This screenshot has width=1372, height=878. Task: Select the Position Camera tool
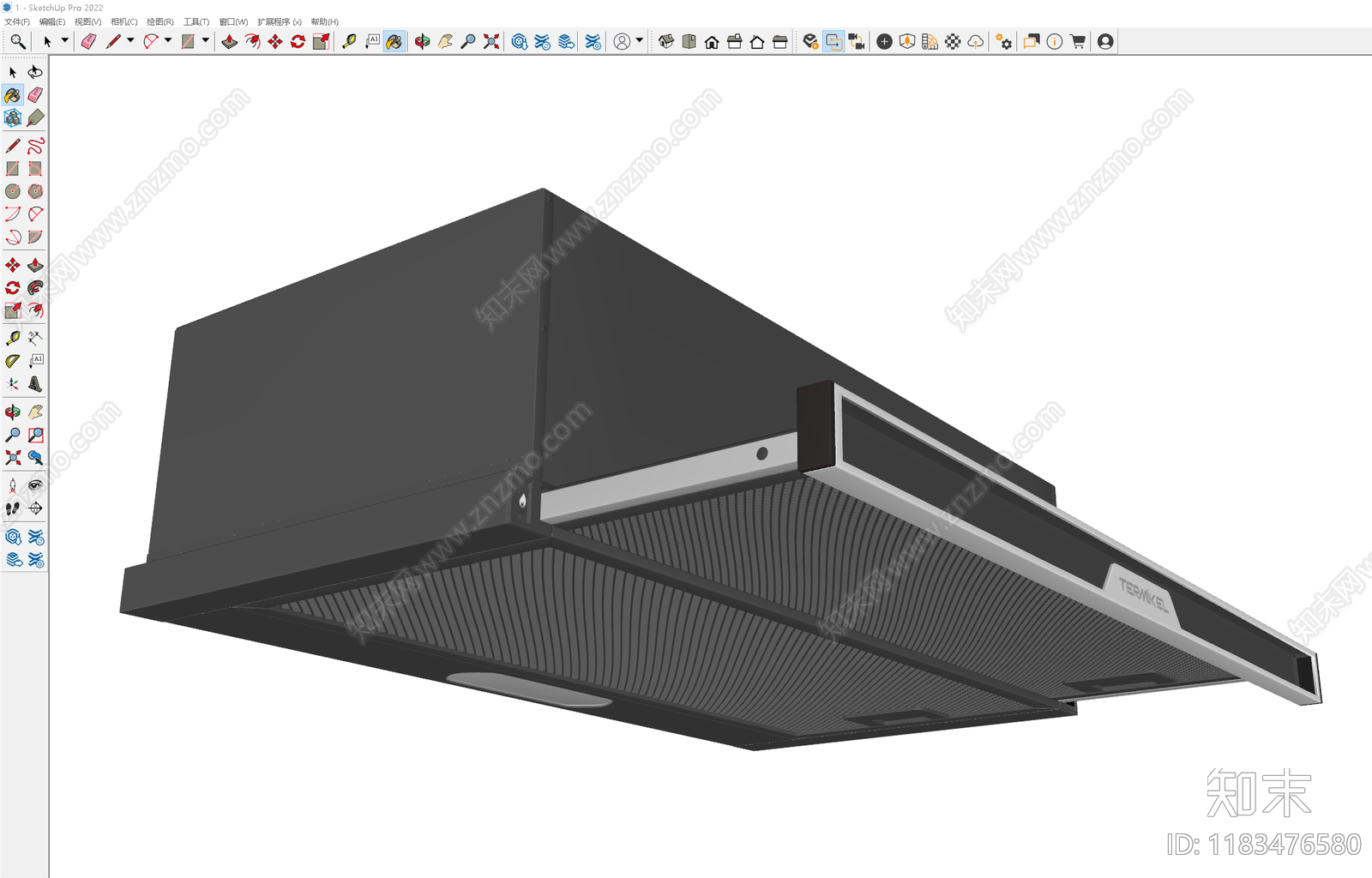coord(13,485)
